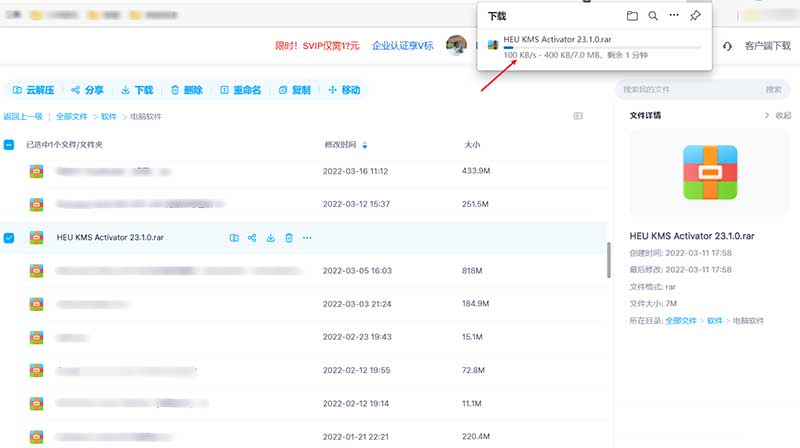This screenshot has height=448, width=800.
Task: Click archive icon of 818M file
Action: (x=36, y=271)
